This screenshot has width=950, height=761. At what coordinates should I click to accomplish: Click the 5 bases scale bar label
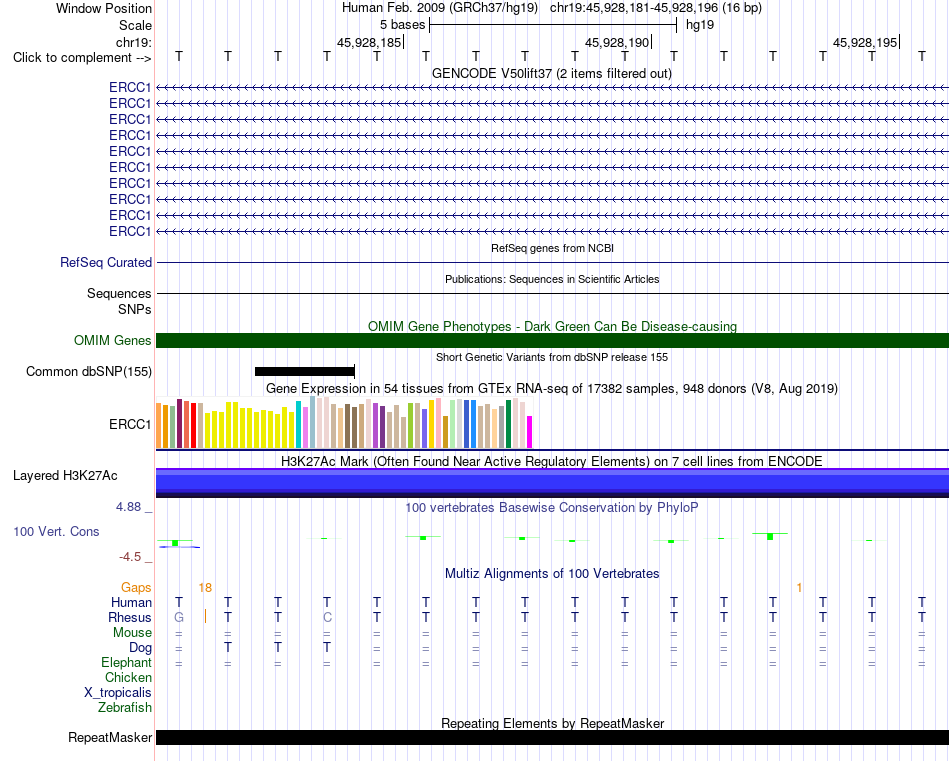tap(402, 25)
